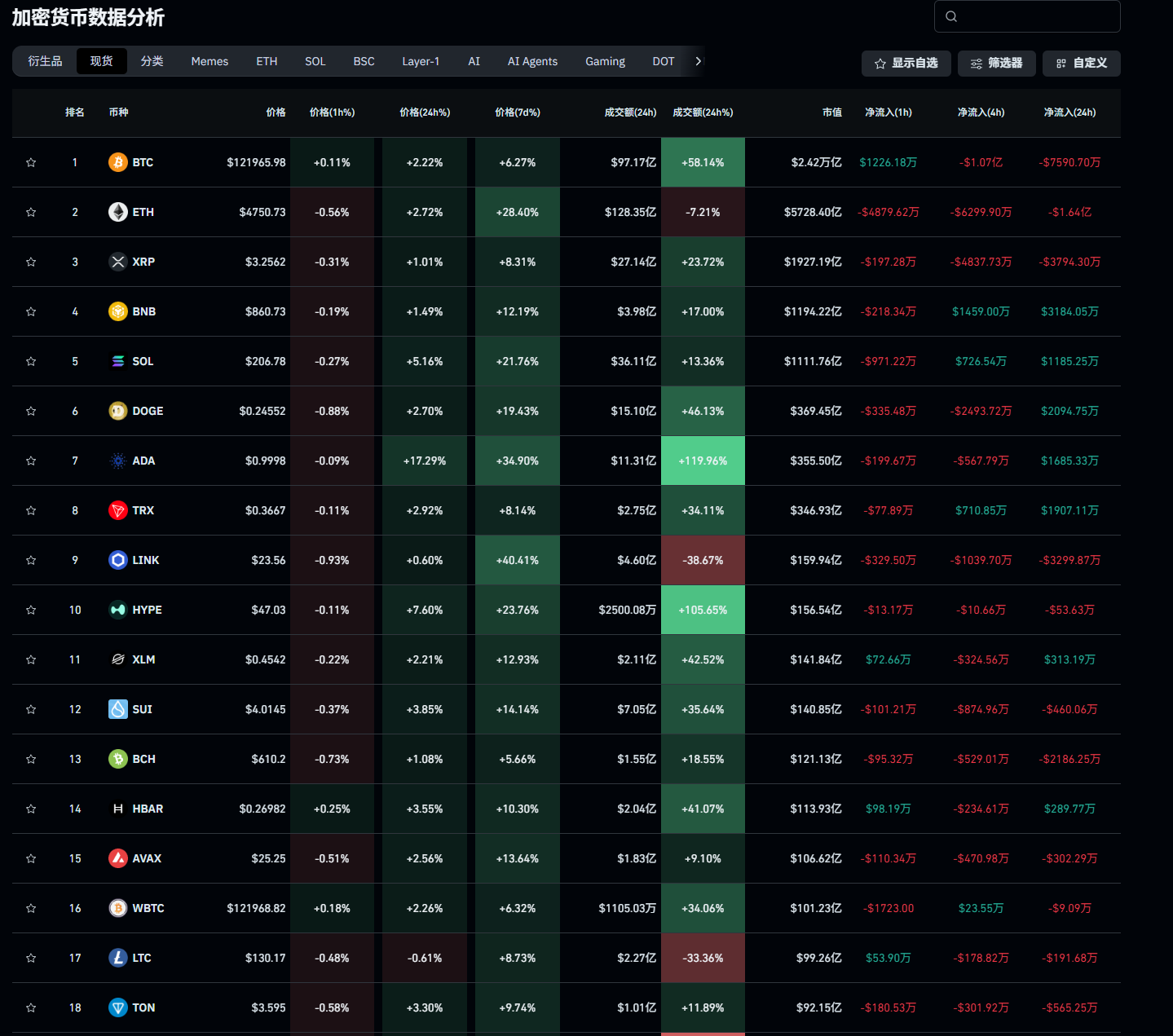1173x1036 pixels.
Task: Sort by 市值 column header
Action: point(832,112)
